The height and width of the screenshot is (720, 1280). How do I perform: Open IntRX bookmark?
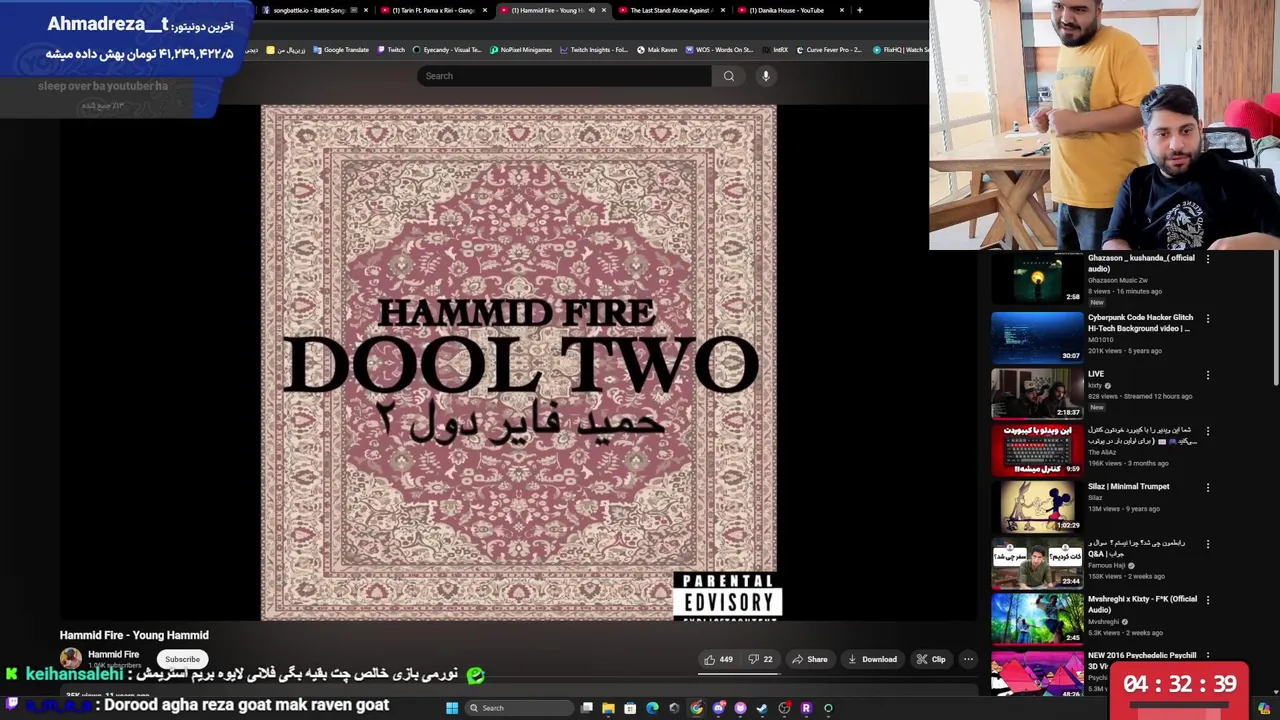pyautogui.click(x=775, y=50)
